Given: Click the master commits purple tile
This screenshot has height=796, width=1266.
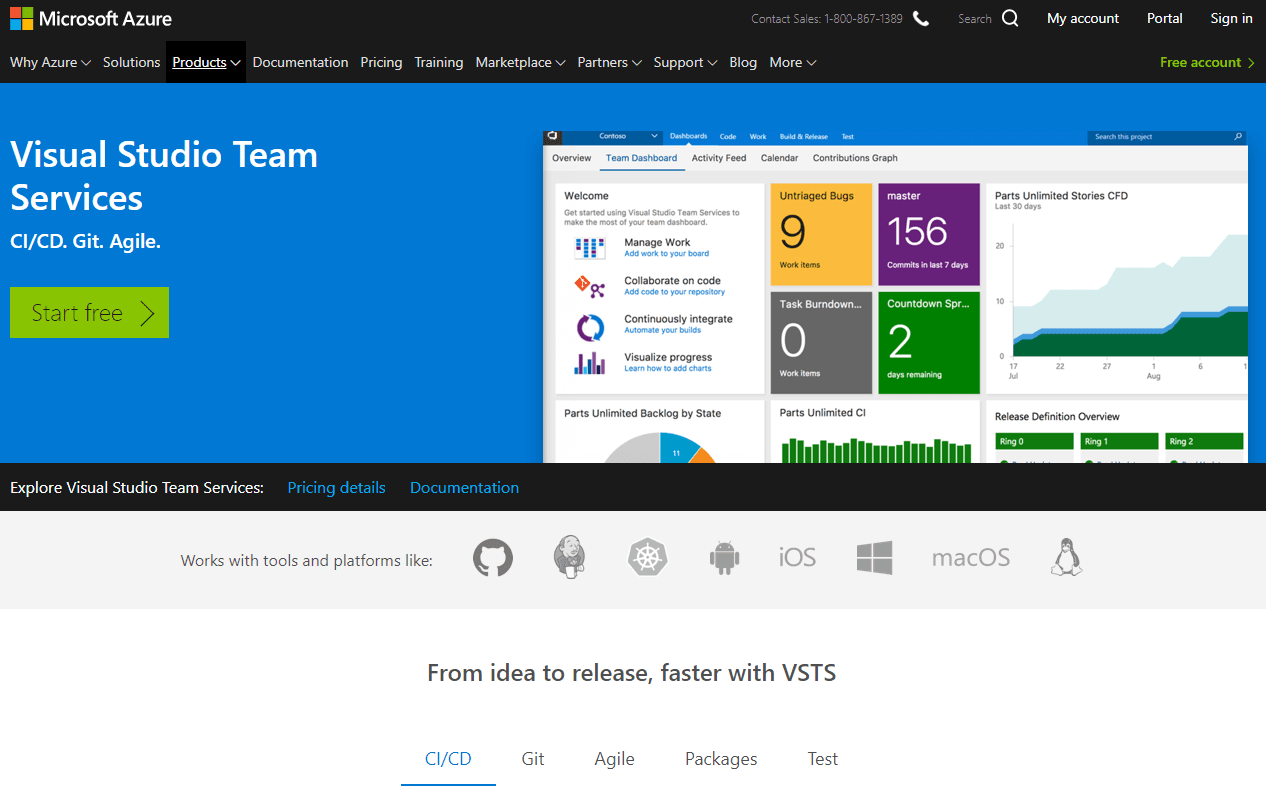Looking at the screenshot, I should coord(929,234).
